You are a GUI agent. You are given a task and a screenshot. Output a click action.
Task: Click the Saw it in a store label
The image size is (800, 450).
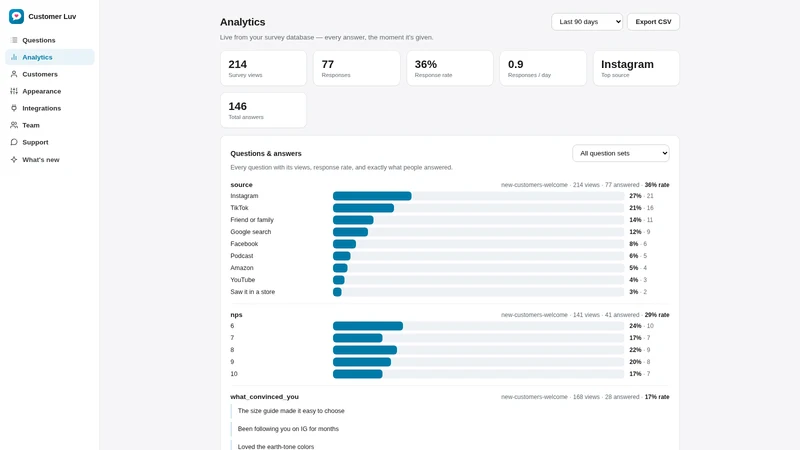[253, 292]
